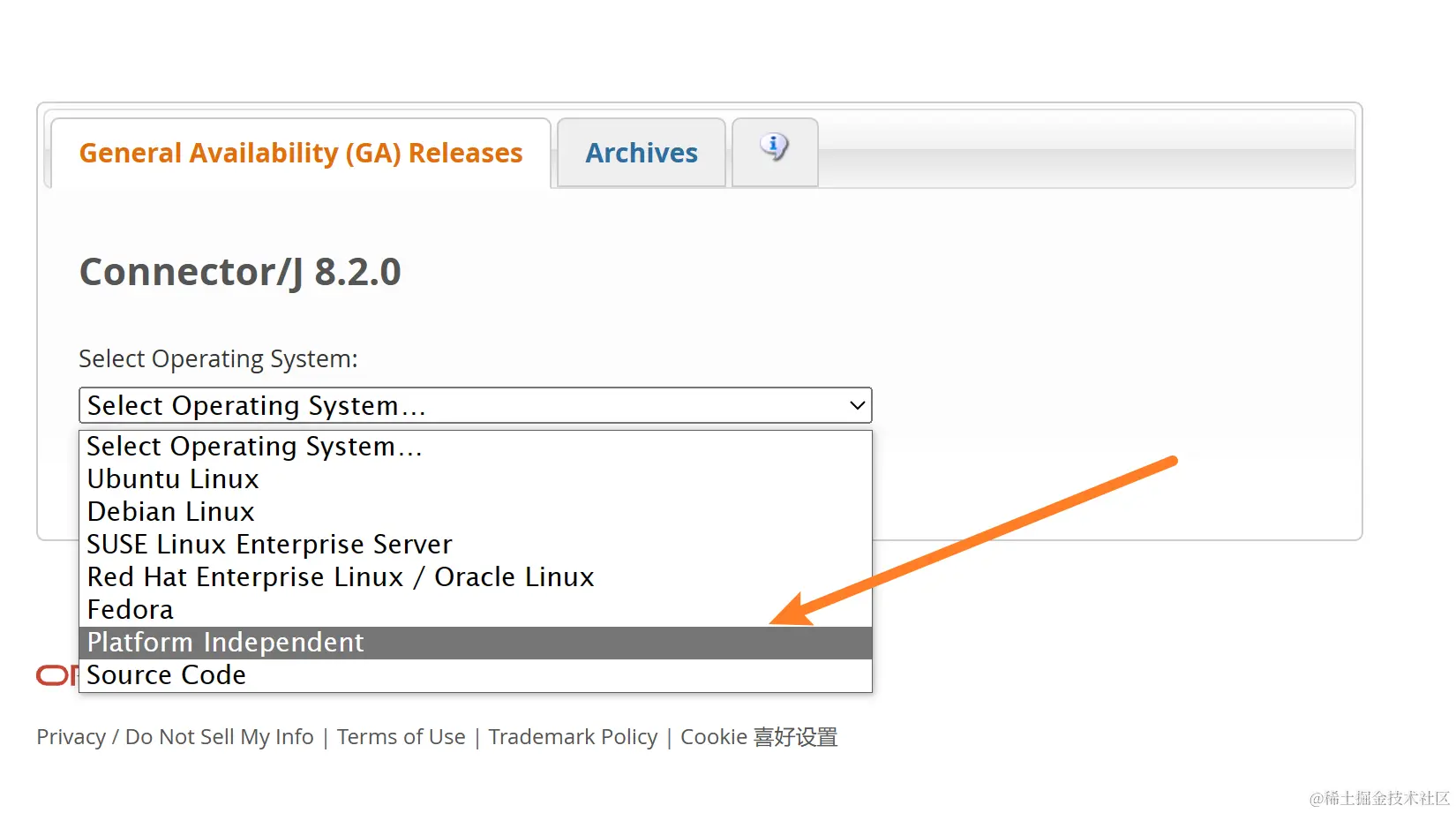Screen dimensions: 1456x813
Task: Pick Debian Linux option
Action: pos(476,512)
